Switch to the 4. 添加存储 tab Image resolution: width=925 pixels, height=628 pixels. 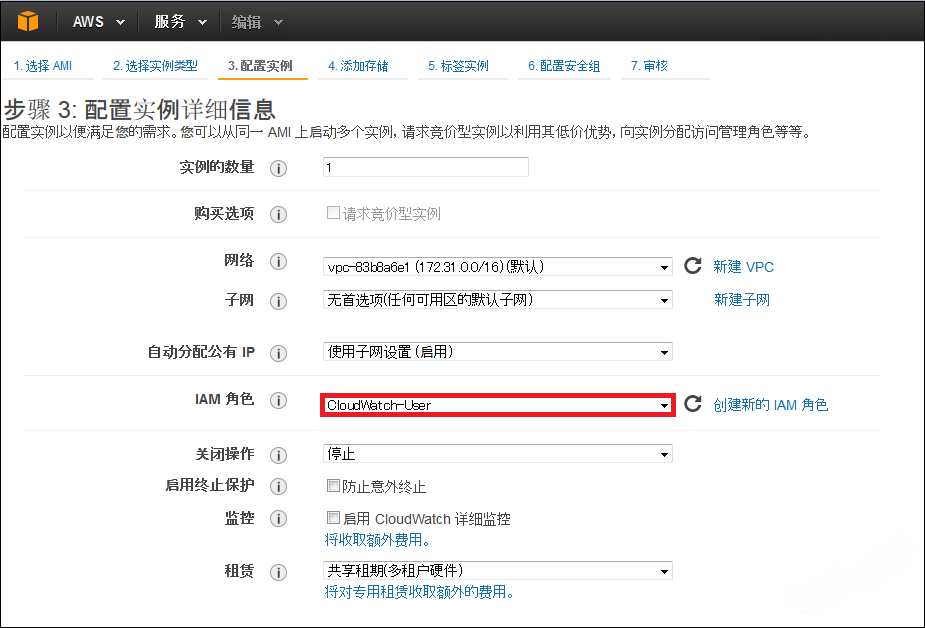[x=360, y=66]
